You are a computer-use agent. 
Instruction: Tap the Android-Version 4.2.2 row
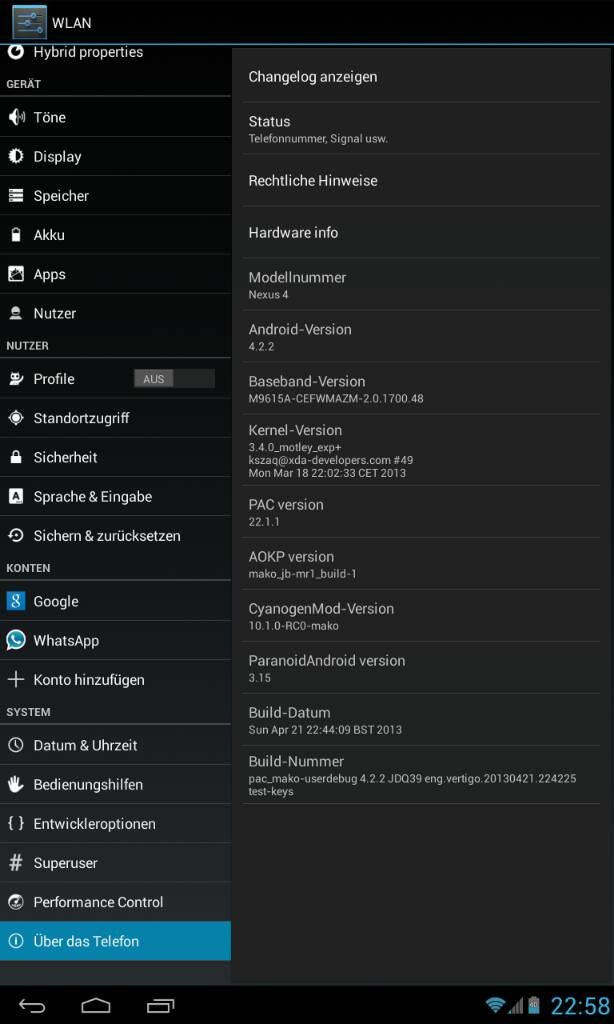point(421,336)
